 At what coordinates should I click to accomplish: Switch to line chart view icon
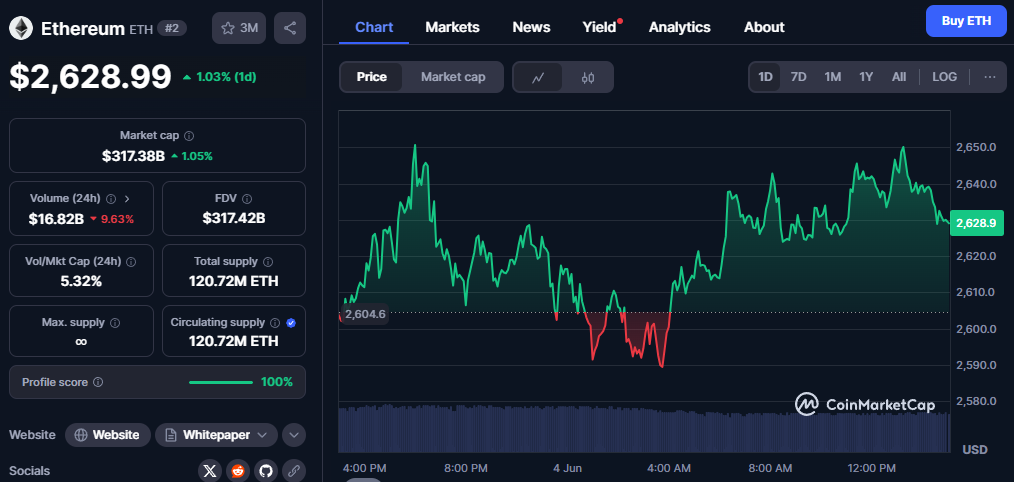[x=538, y=78]
